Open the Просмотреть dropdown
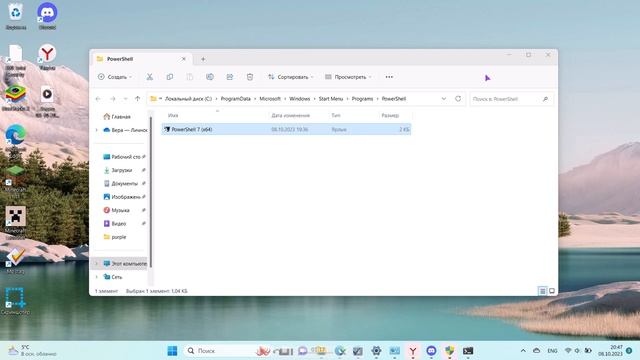 click(x=348, y=77)
